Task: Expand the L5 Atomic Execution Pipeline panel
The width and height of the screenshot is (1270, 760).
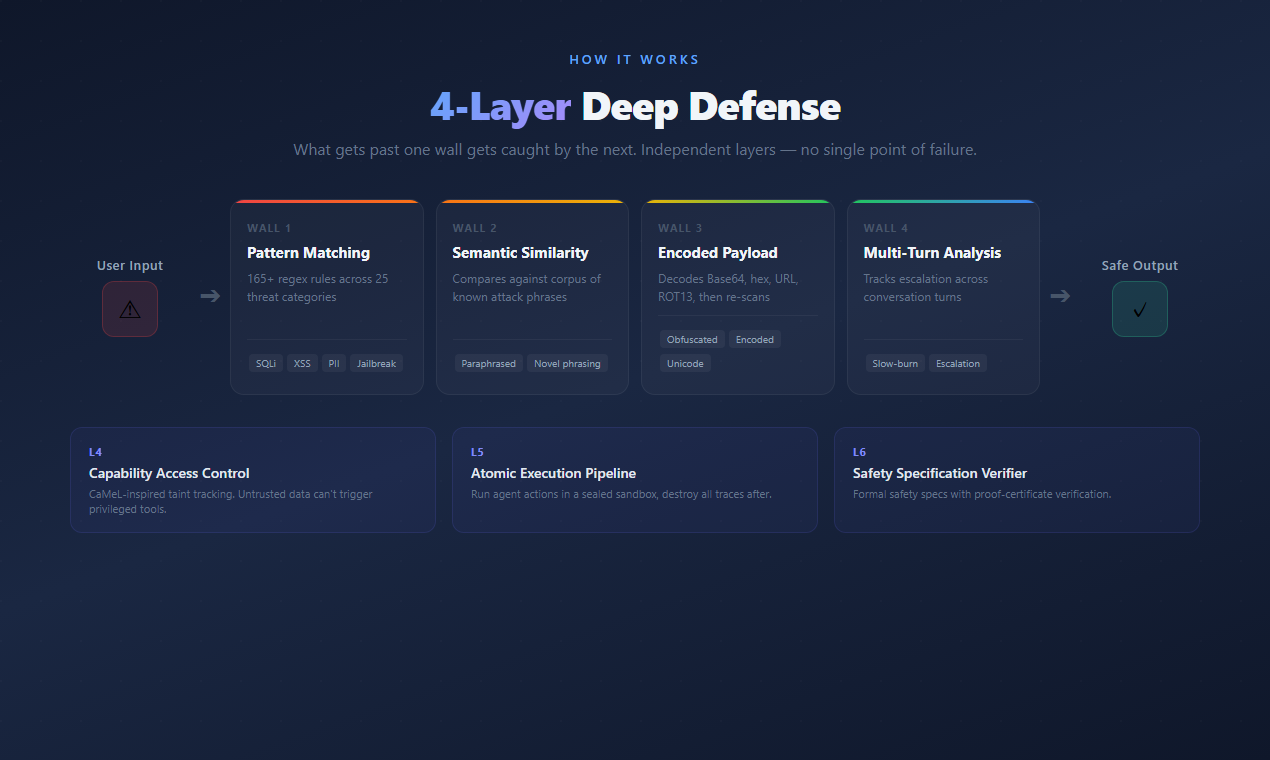Action: [x=634, y=480]
